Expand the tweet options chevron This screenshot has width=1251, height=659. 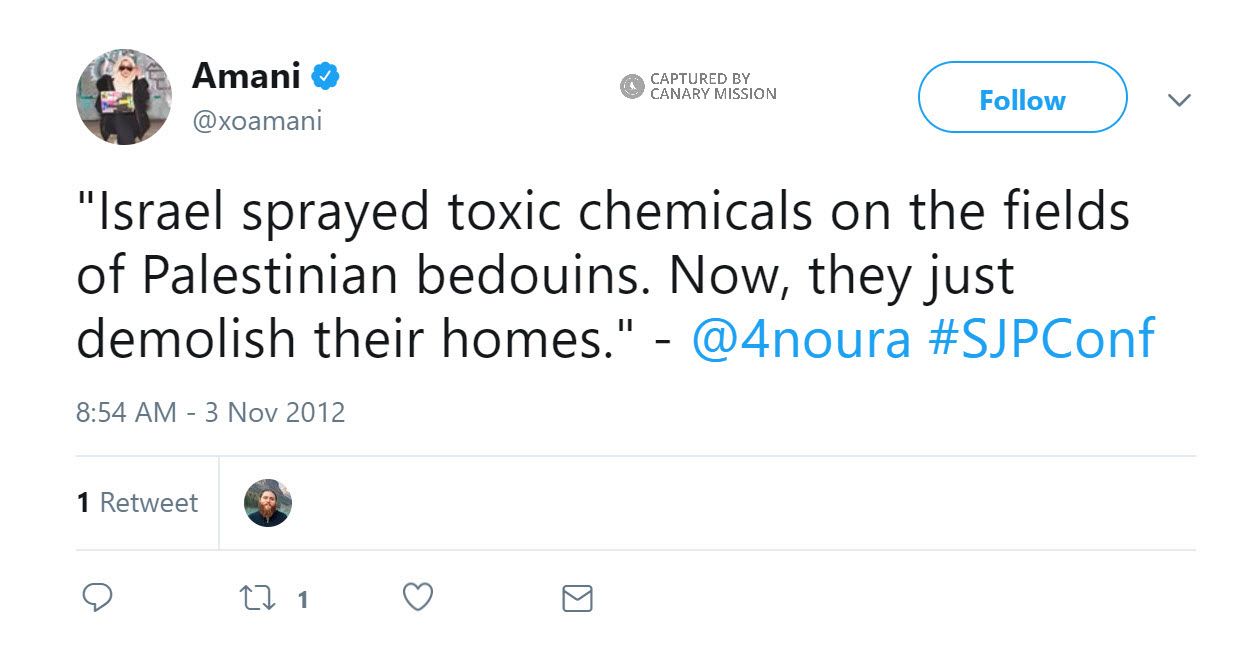pos(1180,100)
